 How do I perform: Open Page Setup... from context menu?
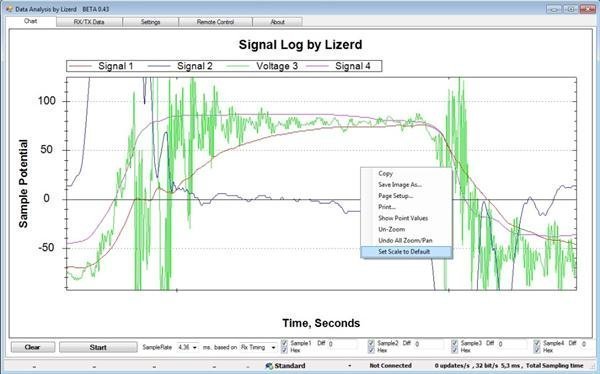tap(406, 196)
